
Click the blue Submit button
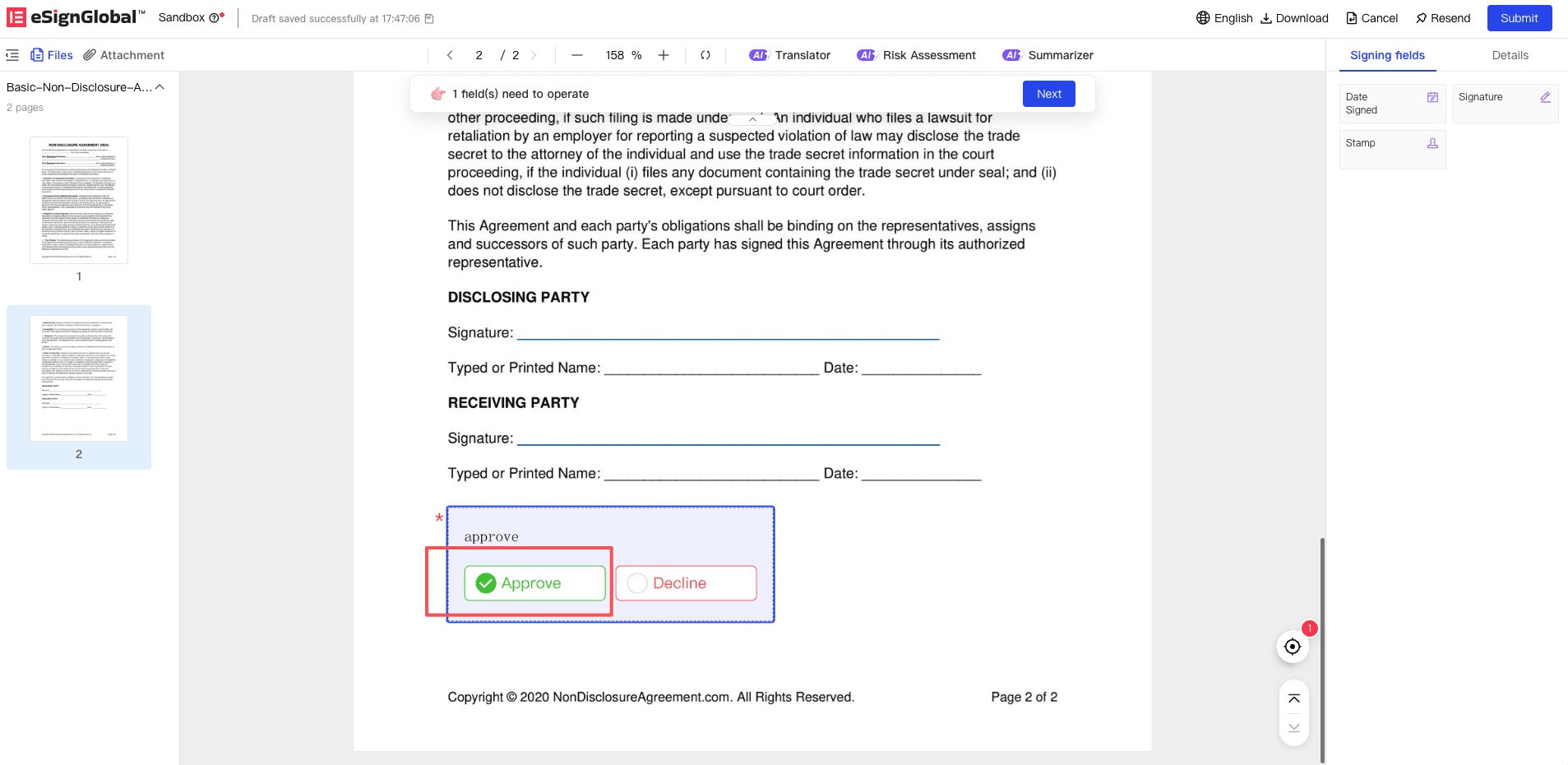[x=1519, y=18]
